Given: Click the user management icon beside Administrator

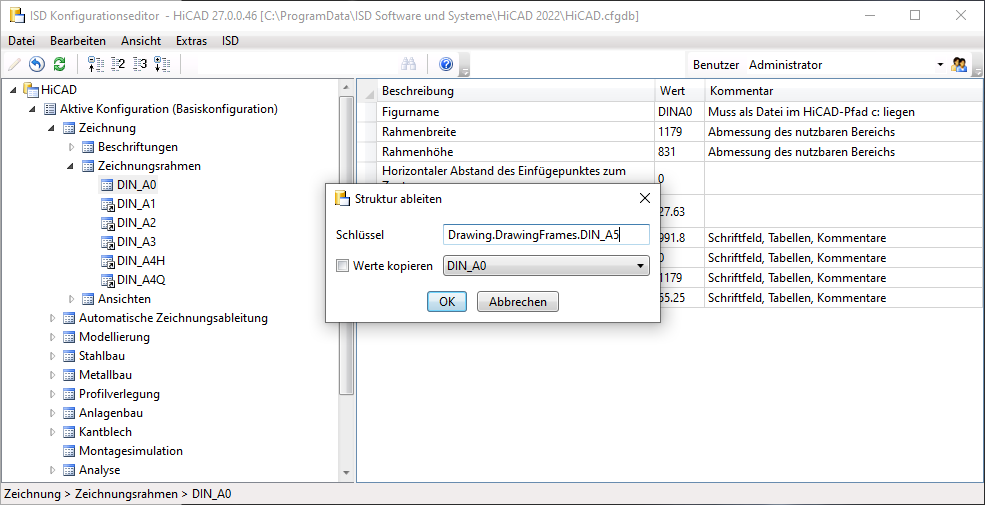Looking at the screenshot, I should coord(959,64).
